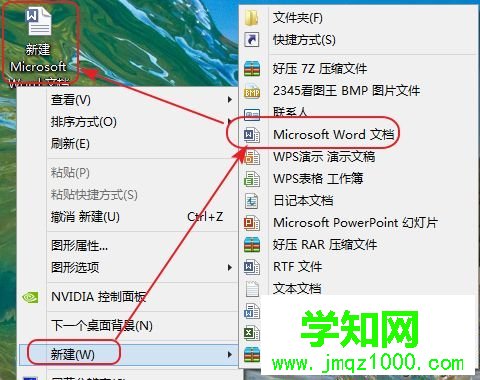Open the 新建(W) submenu entry

[128, 354]
